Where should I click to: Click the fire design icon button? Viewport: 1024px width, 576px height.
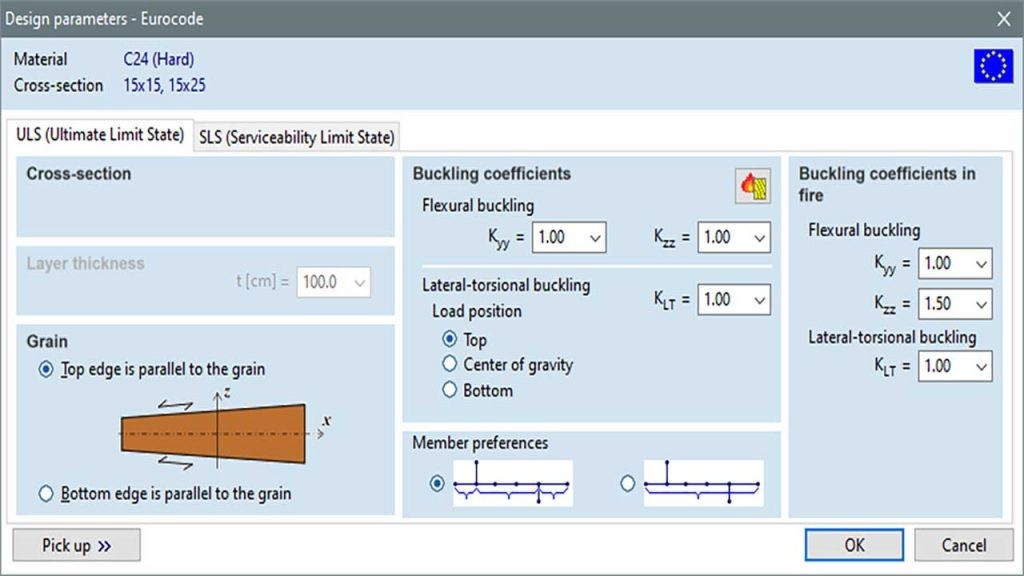click(x=752, y=187)
